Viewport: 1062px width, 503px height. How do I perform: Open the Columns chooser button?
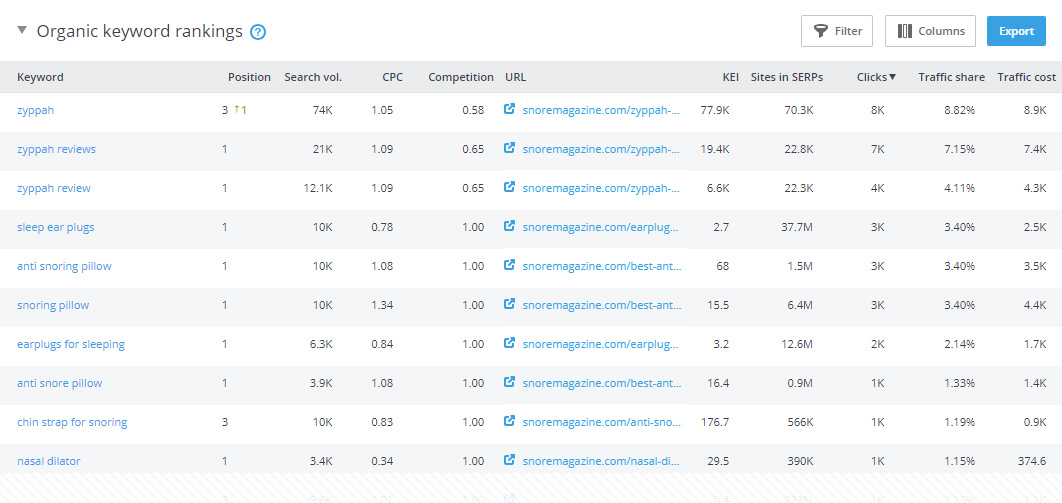(x=930, y=31)
